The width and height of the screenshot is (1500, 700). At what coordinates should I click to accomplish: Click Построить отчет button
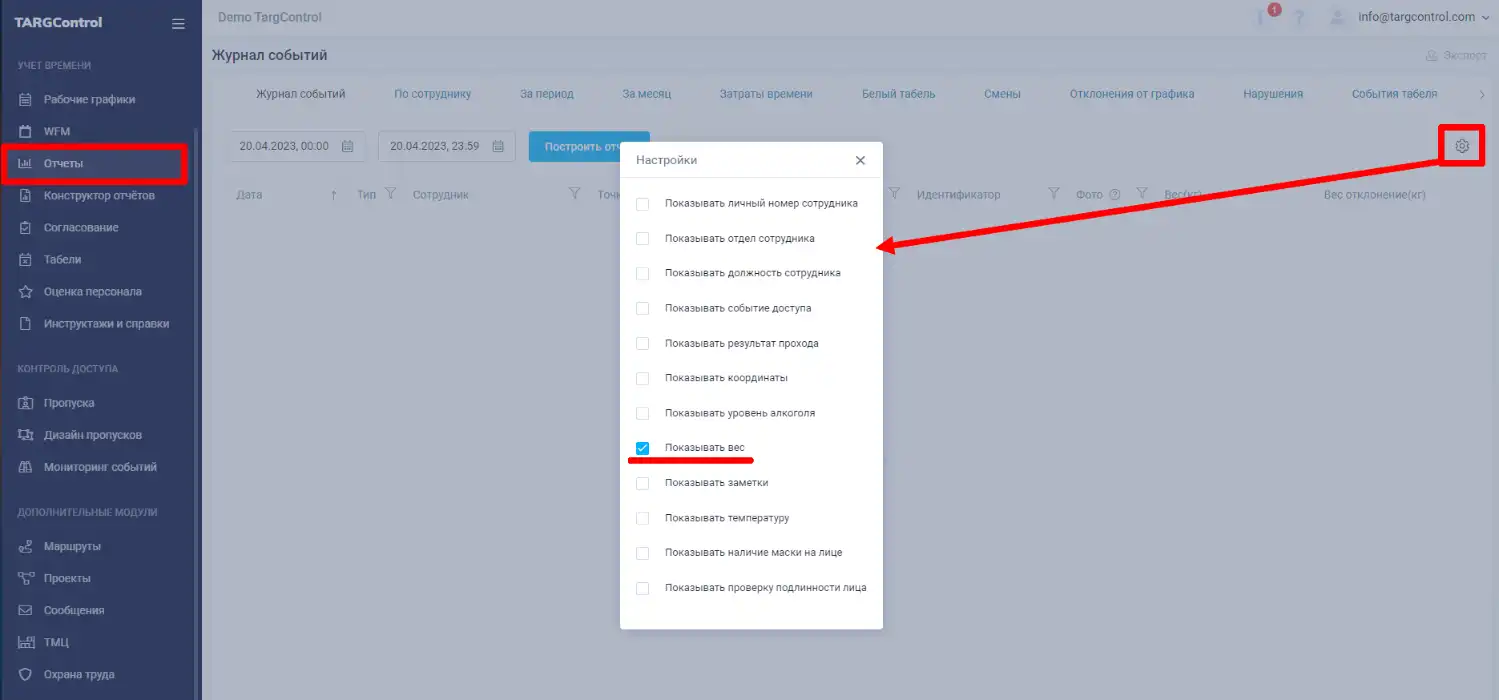(589, 146)
